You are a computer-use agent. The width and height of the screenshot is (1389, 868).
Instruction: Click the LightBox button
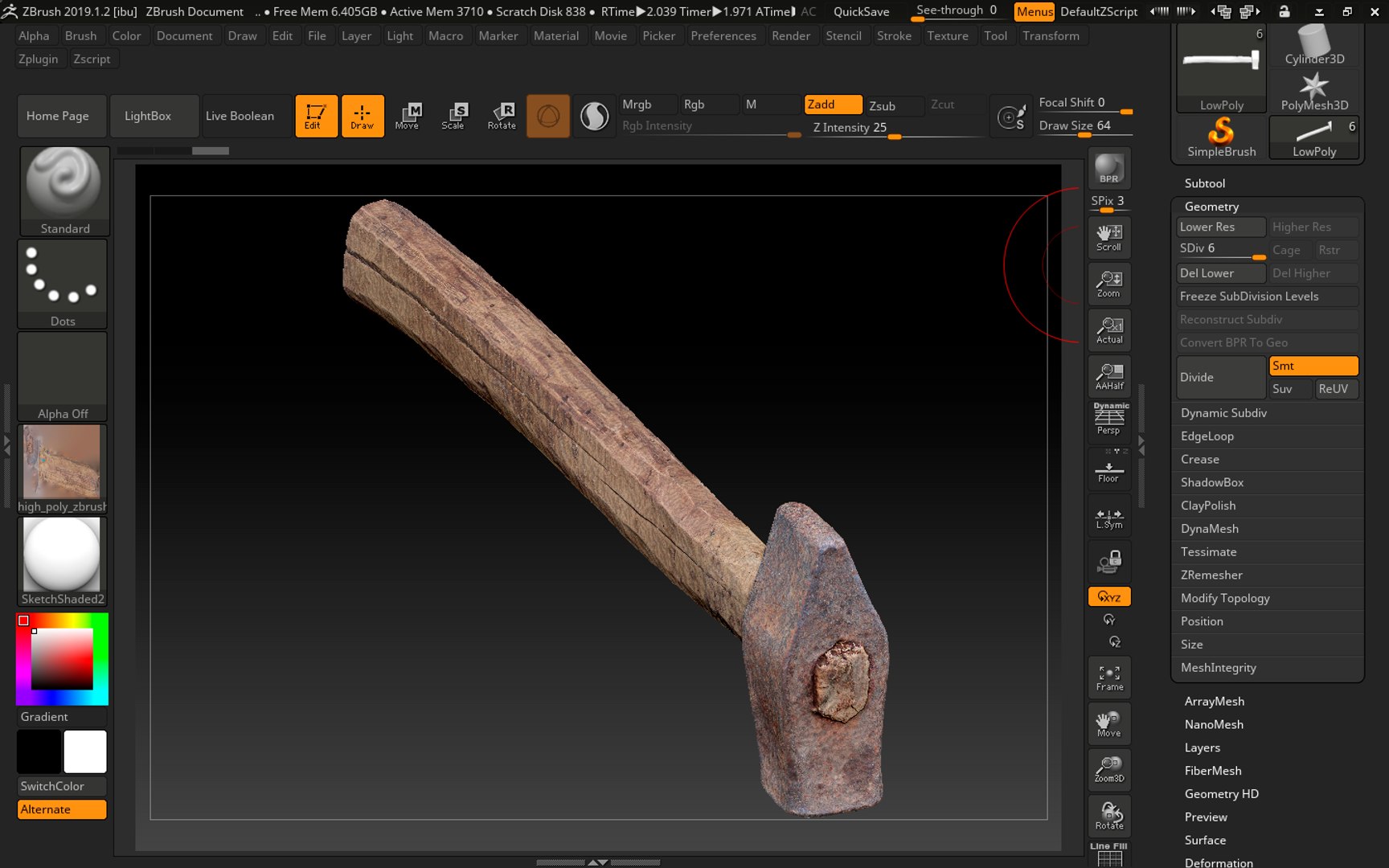[x=154, y=116]
